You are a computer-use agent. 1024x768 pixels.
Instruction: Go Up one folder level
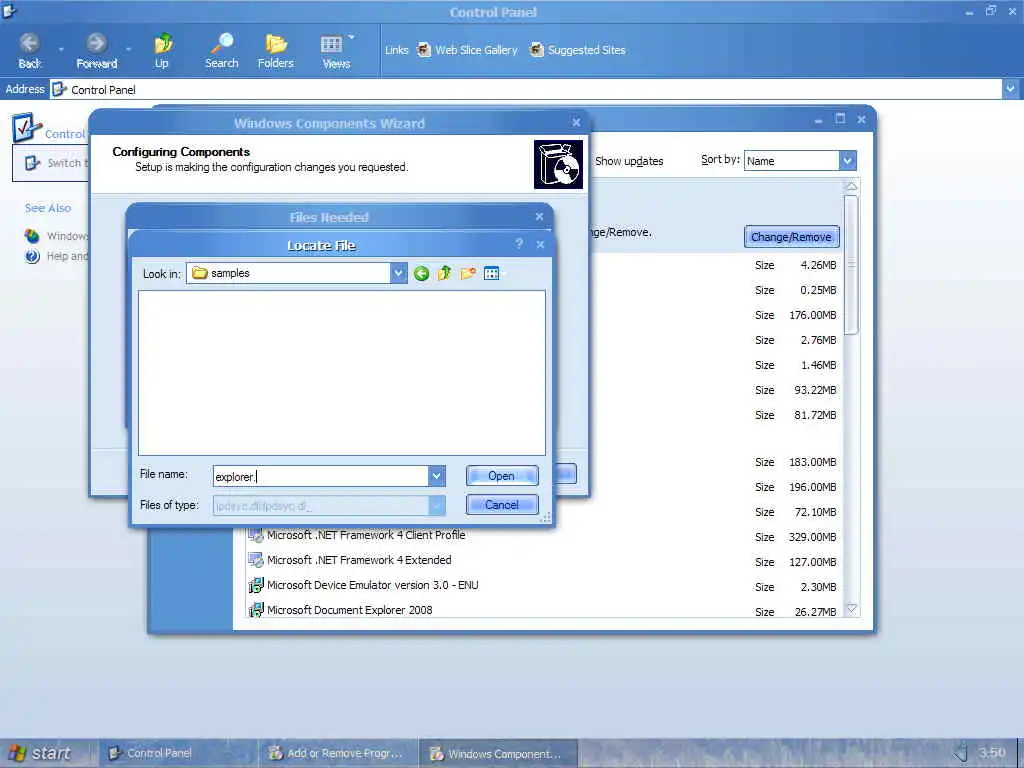click(x=162, y=50)
